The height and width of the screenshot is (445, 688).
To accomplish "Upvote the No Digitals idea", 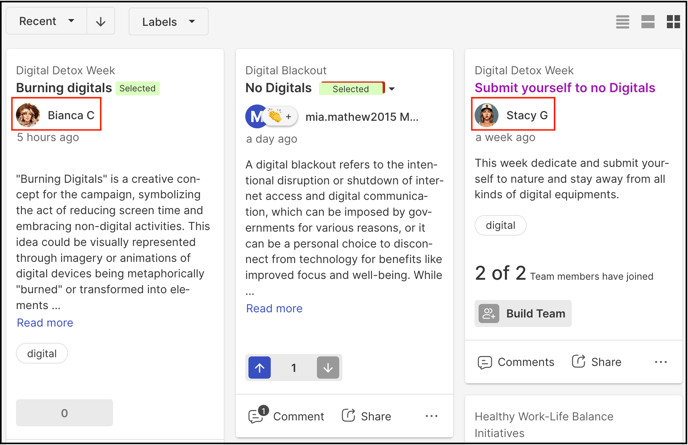I will pos(259,367).
